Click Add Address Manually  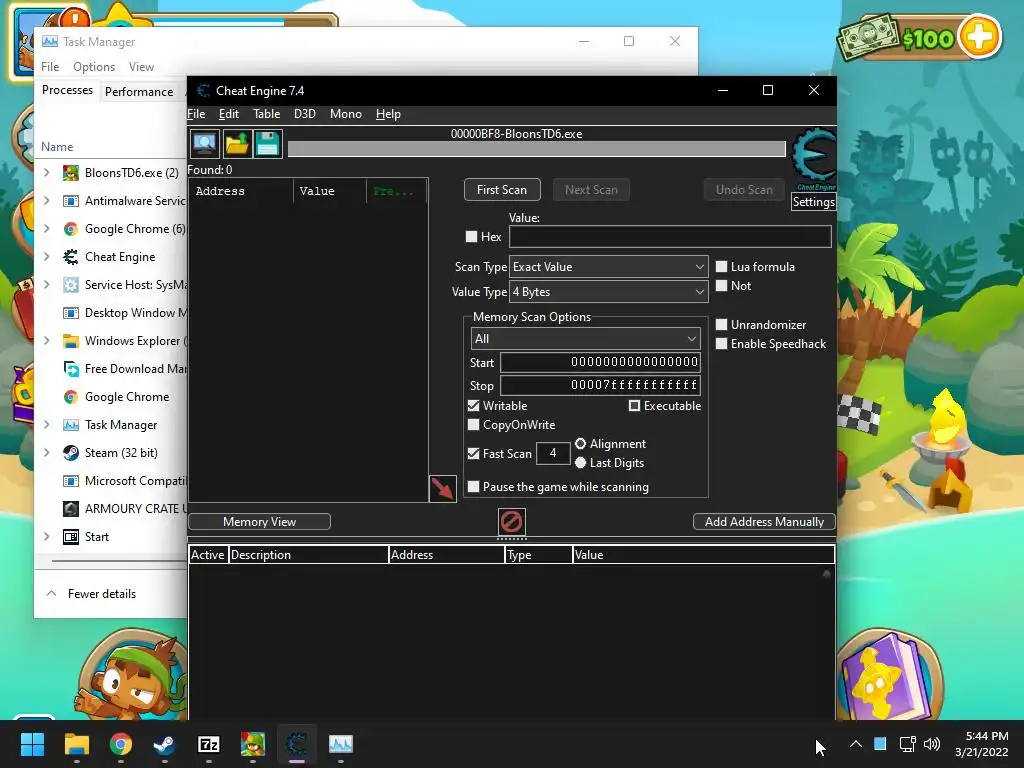click(x=764, y=522)
